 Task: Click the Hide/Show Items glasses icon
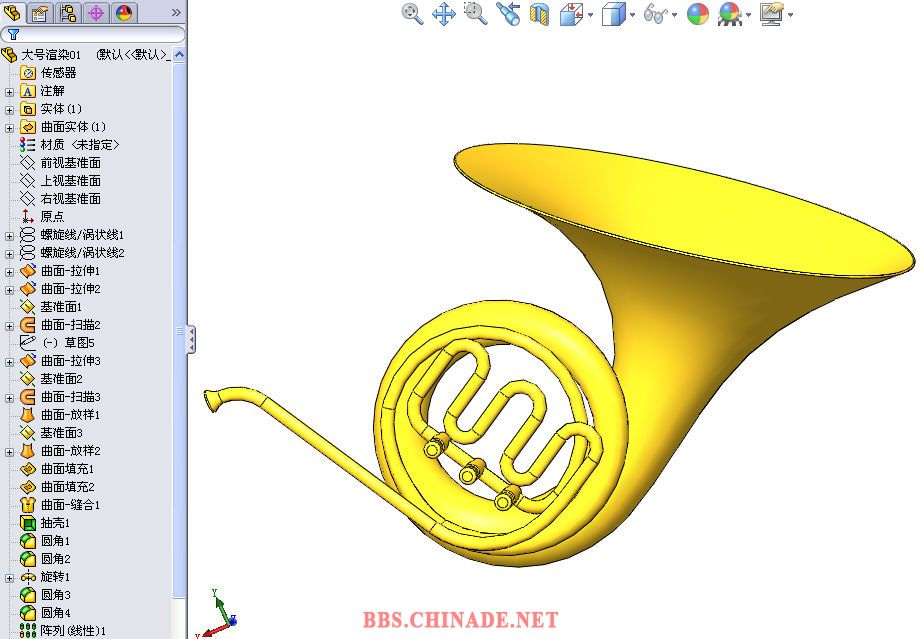pyautogui.click(x=656, y=14)
